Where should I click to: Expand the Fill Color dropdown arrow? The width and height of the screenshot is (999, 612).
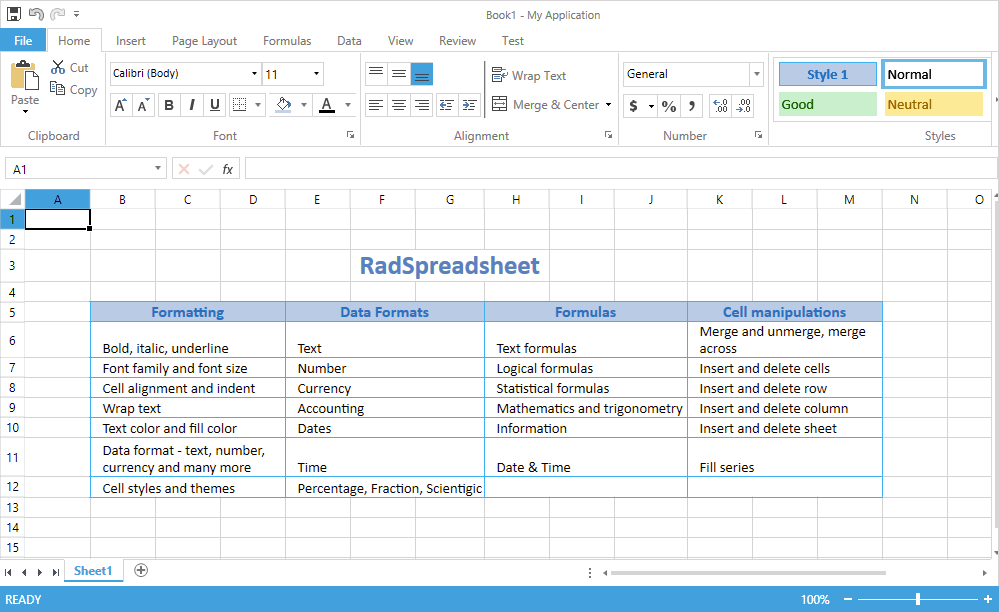[x=304, y=104]
